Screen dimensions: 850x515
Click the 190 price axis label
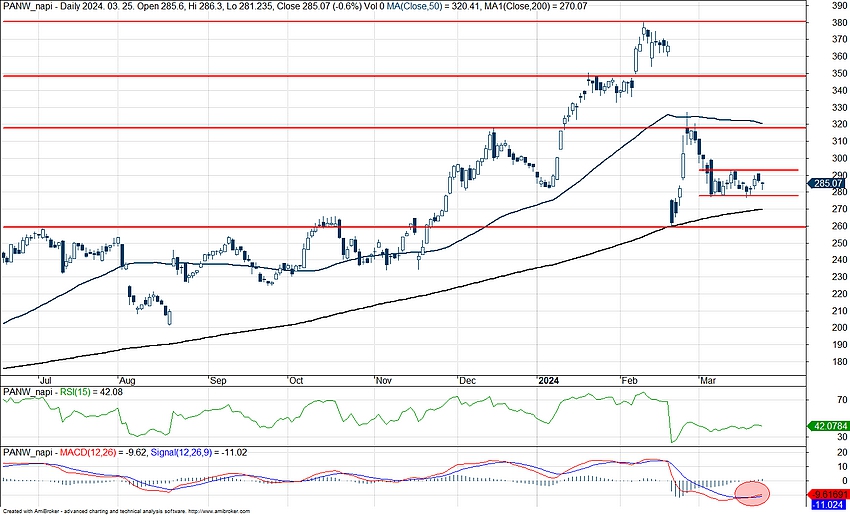tap(838, 344)
